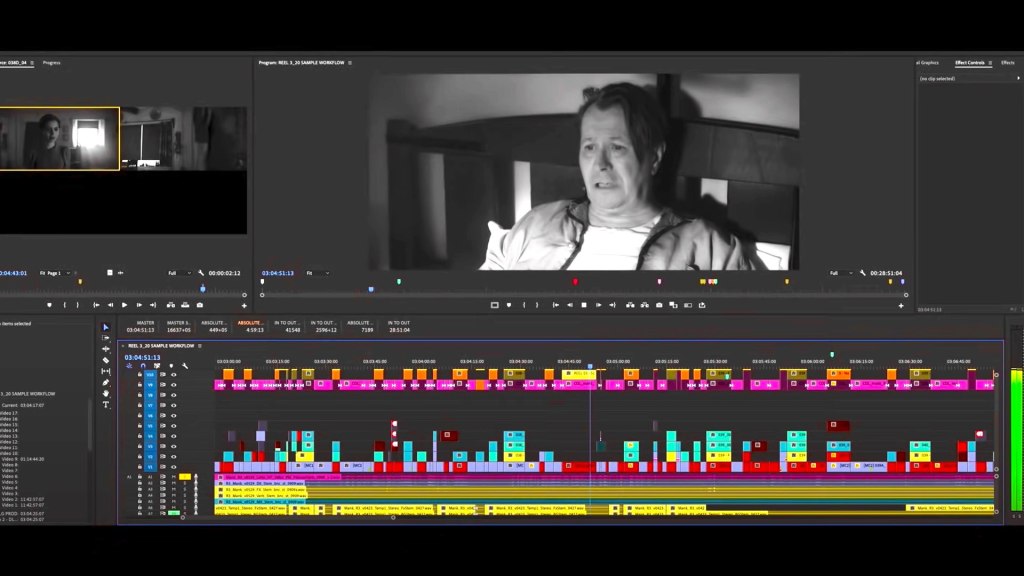This screenshot has height=576, width=1024.
Task: Export frame from the Program monitor
Action: pos(659,305)
